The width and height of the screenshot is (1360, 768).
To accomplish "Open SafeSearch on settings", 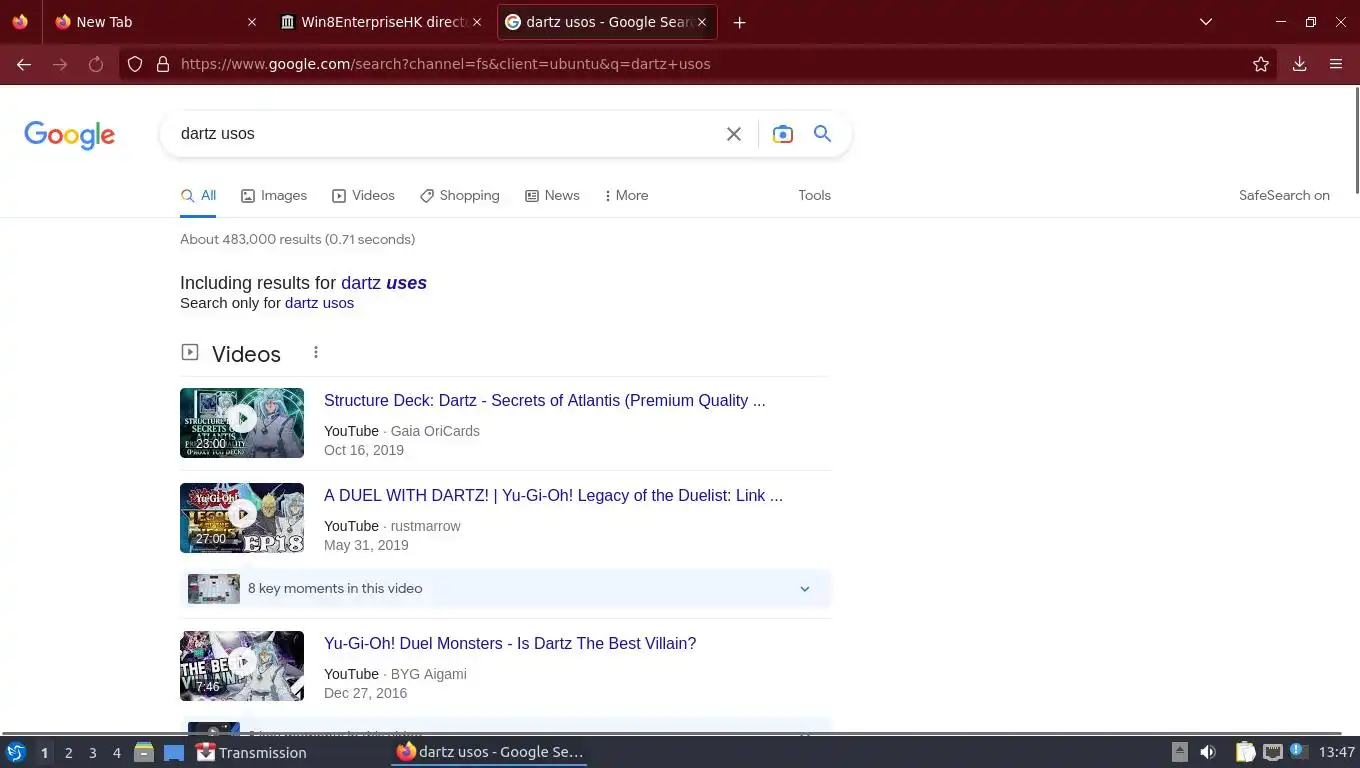I will click(1284, 196).
